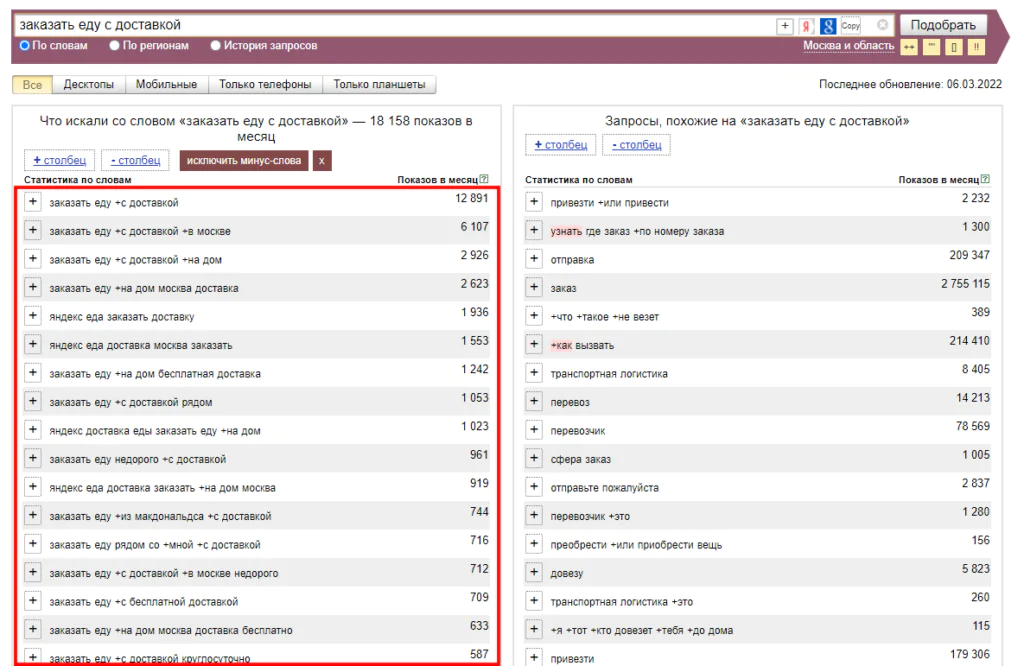
Task: Open query заказать еду +с доставкой +в москве недорого
Action: click(x=164, y=573)
